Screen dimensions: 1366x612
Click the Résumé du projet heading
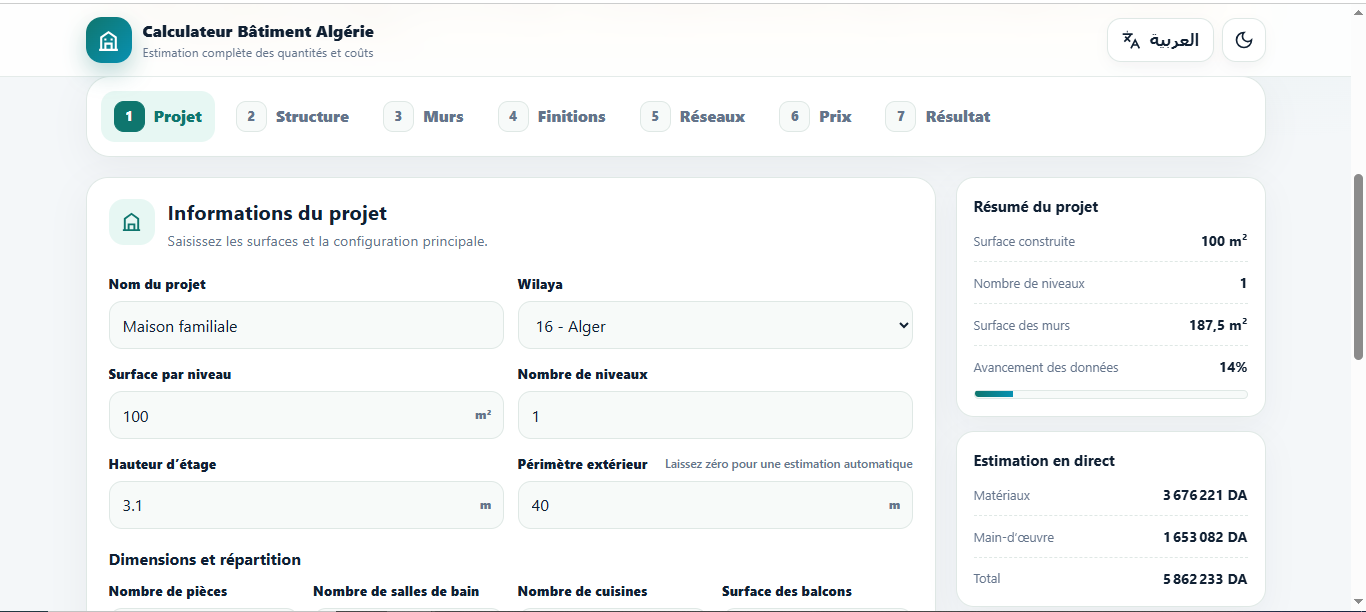(x=1036, y=207)
